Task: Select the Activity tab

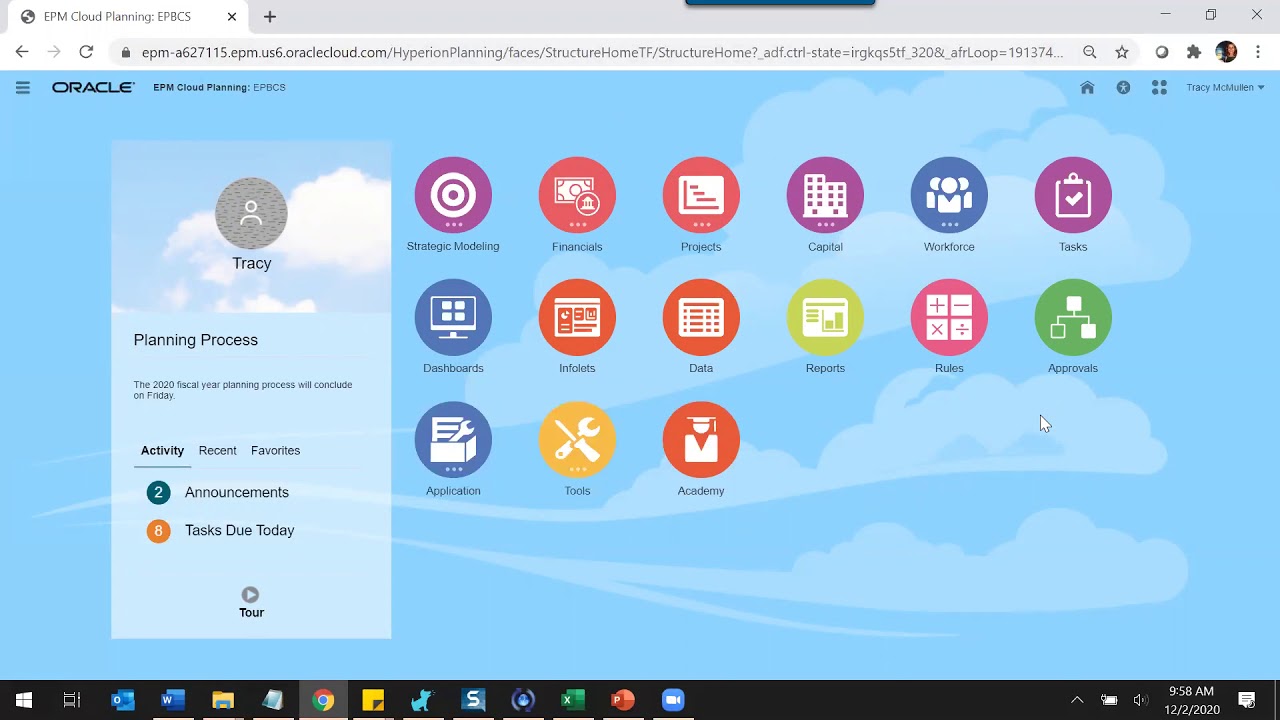Action: (162, 451)
